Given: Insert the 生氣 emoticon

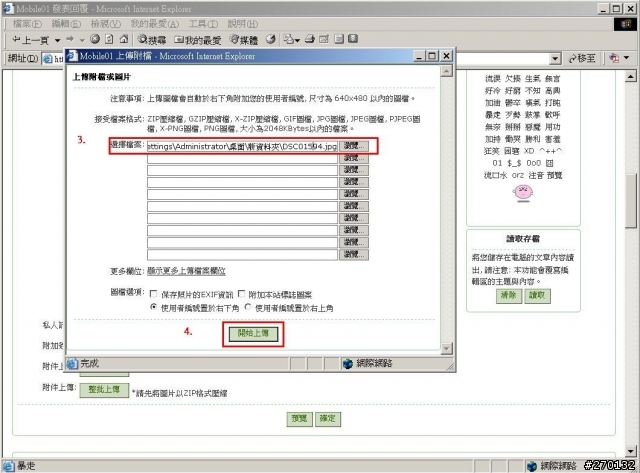Looking at the screenshot, I should point(533,78).
